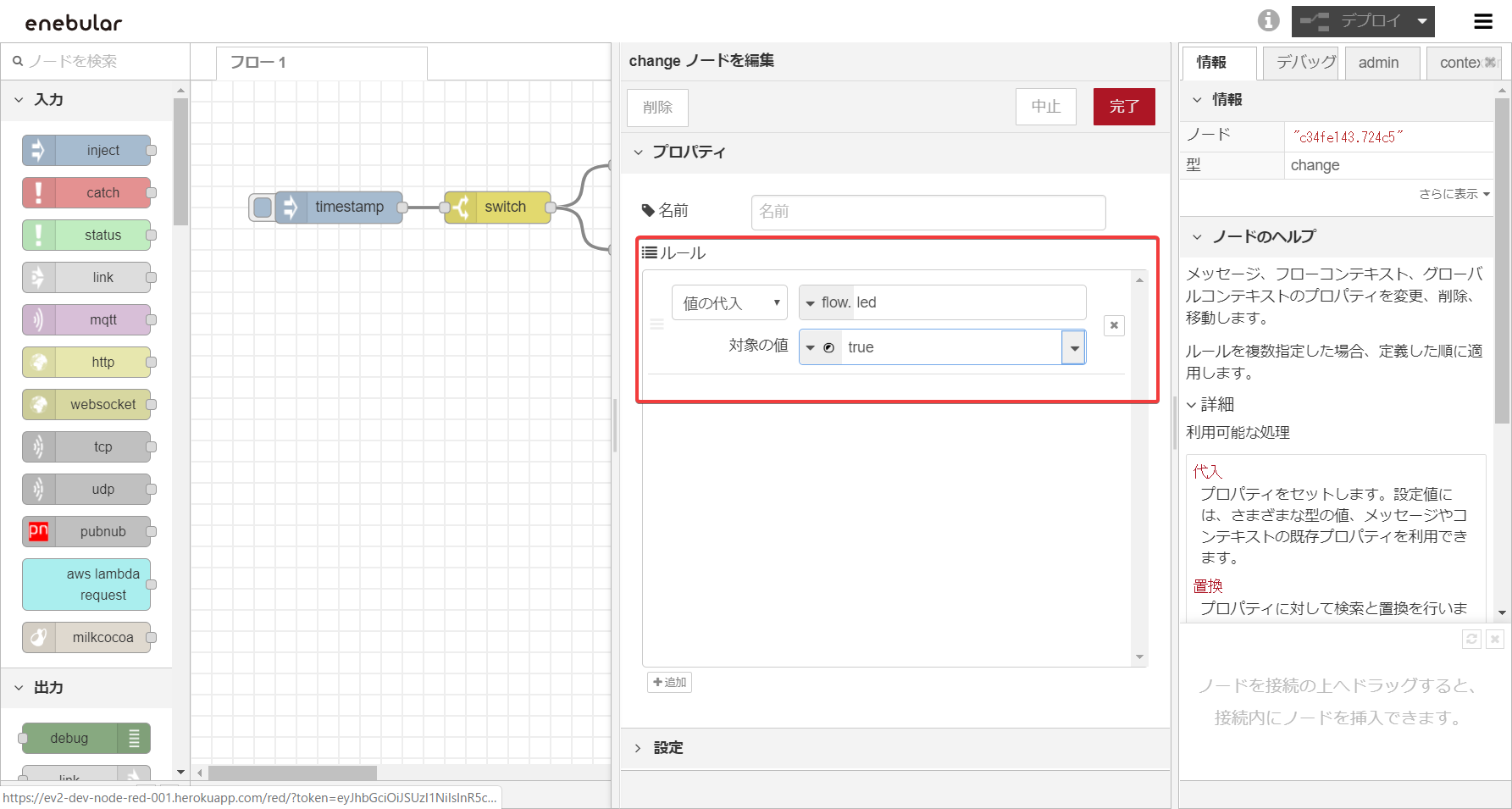
Task: Click the 名前 input field
Action: 928,212
